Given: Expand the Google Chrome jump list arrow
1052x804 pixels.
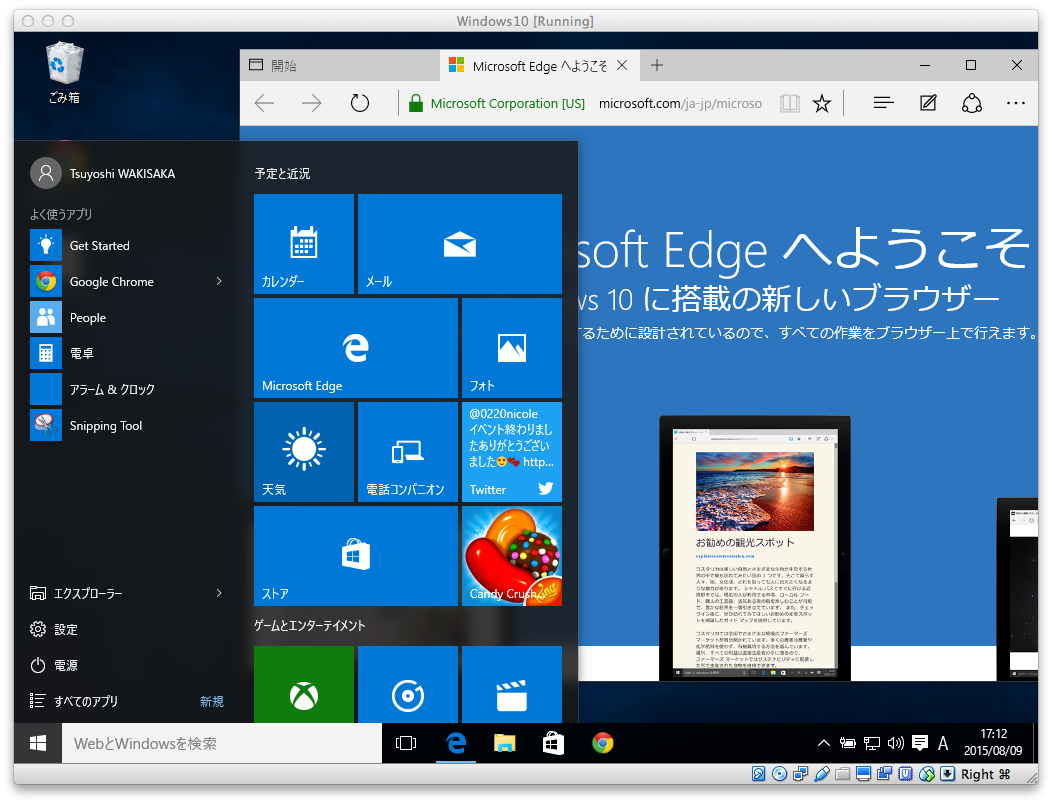Looking at the screenshot, I should [219, 282].
